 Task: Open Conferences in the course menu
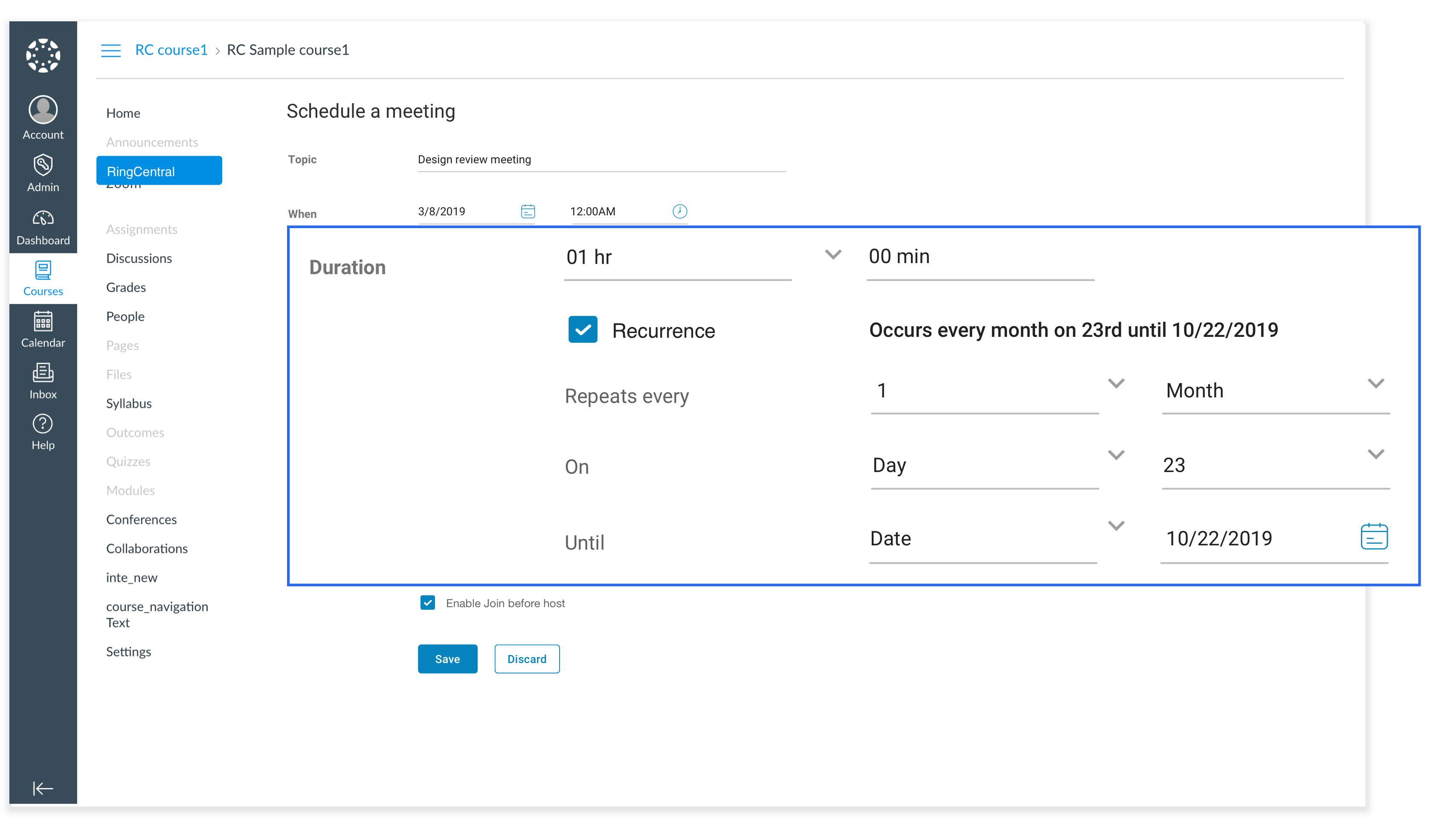142,519
